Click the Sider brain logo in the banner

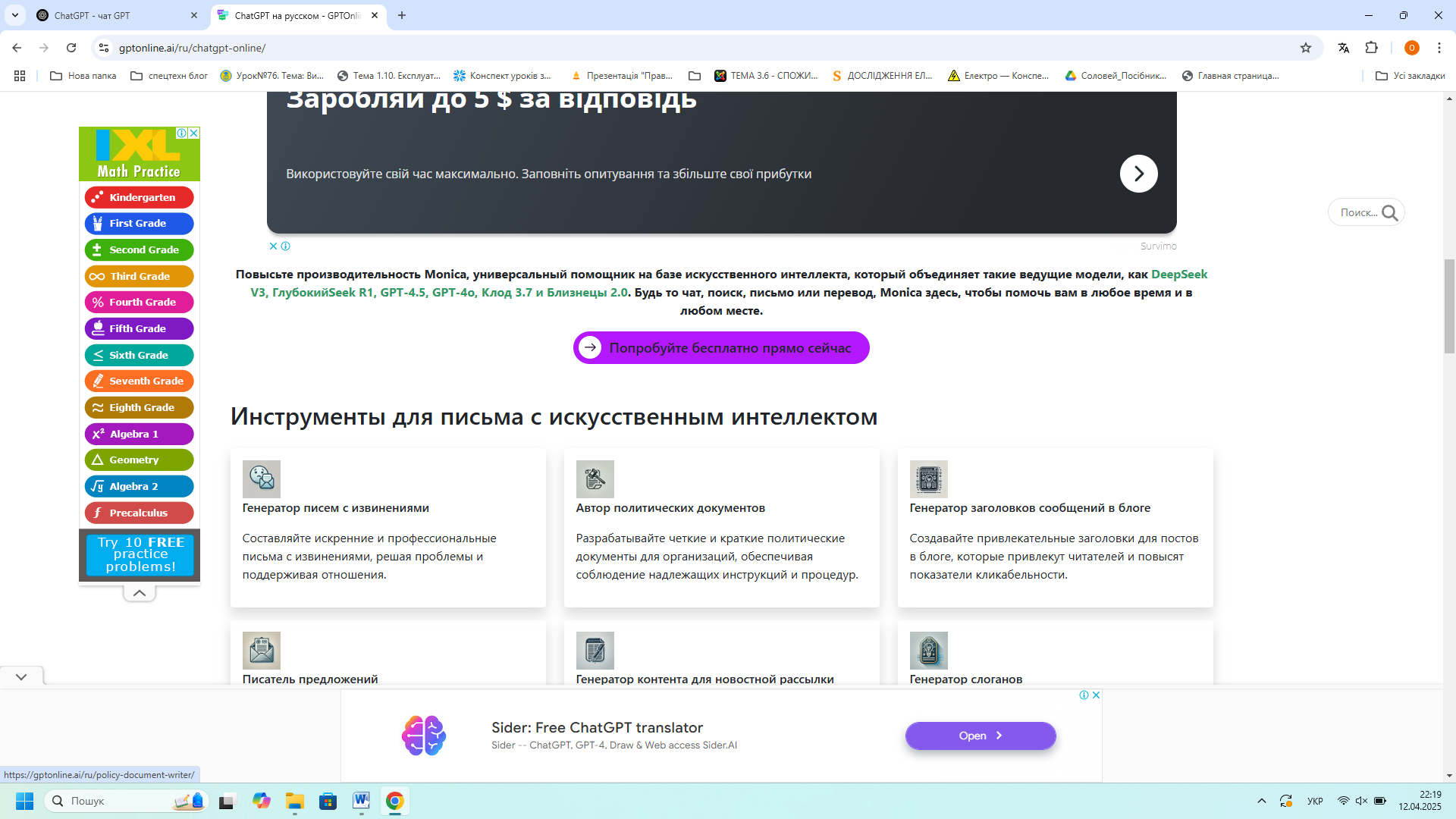424,736
